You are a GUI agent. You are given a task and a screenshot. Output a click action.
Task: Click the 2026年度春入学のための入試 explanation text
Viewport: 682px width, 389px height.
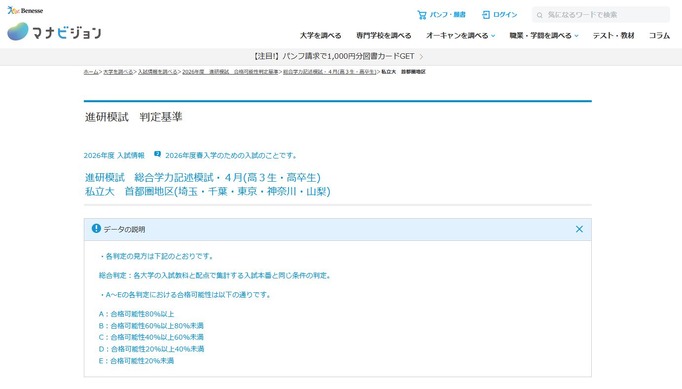tap(231, 155)
